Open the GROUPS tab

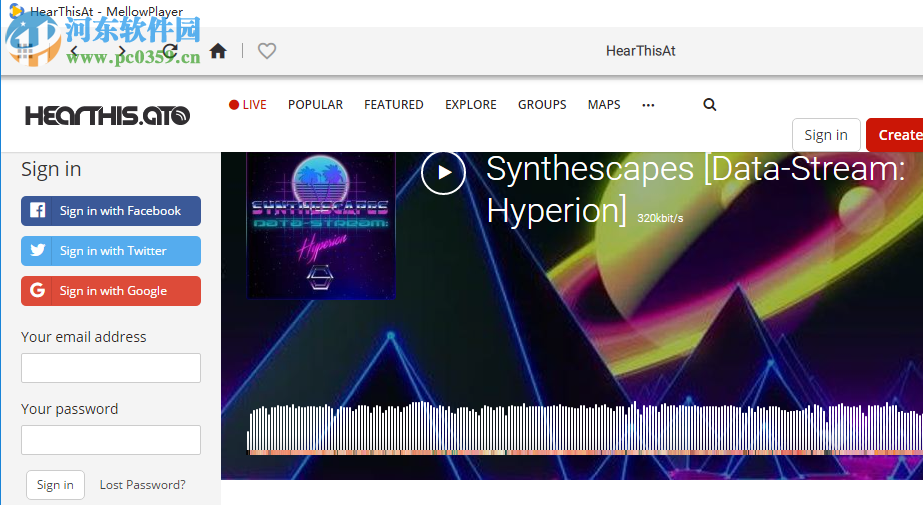point(542,105)
